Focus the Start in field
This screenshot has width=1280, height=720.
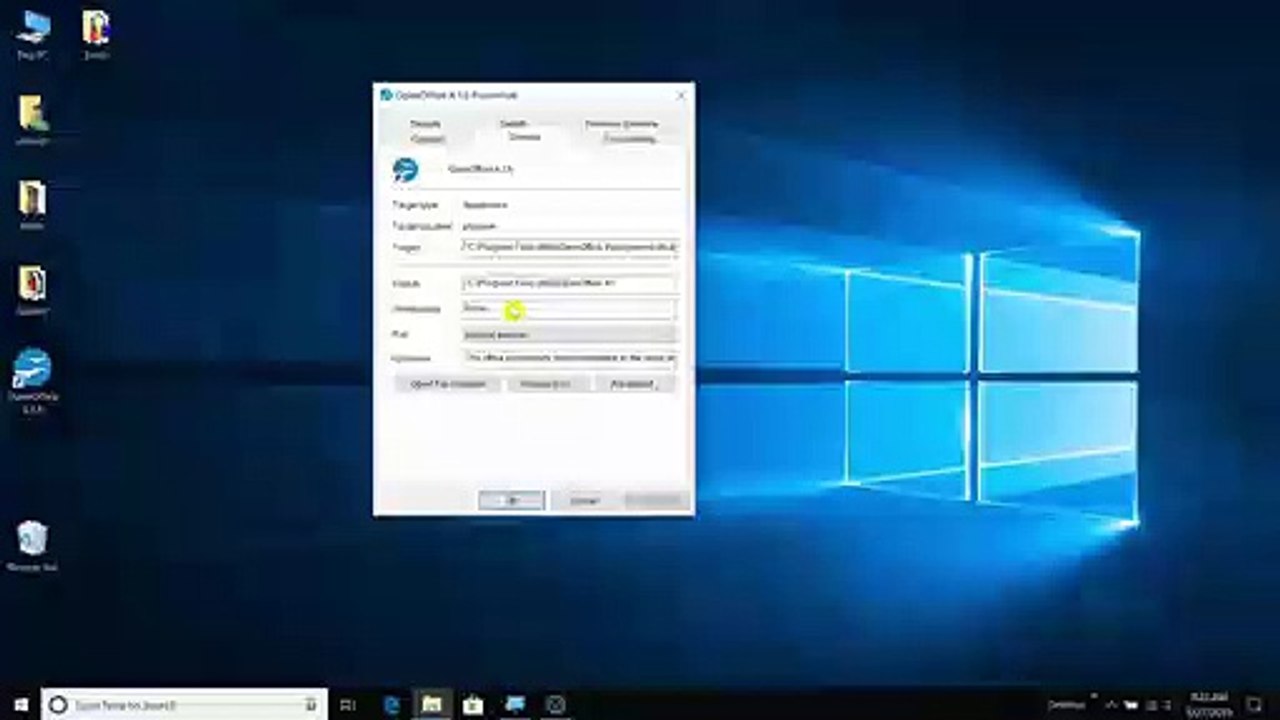click(569, 284)
